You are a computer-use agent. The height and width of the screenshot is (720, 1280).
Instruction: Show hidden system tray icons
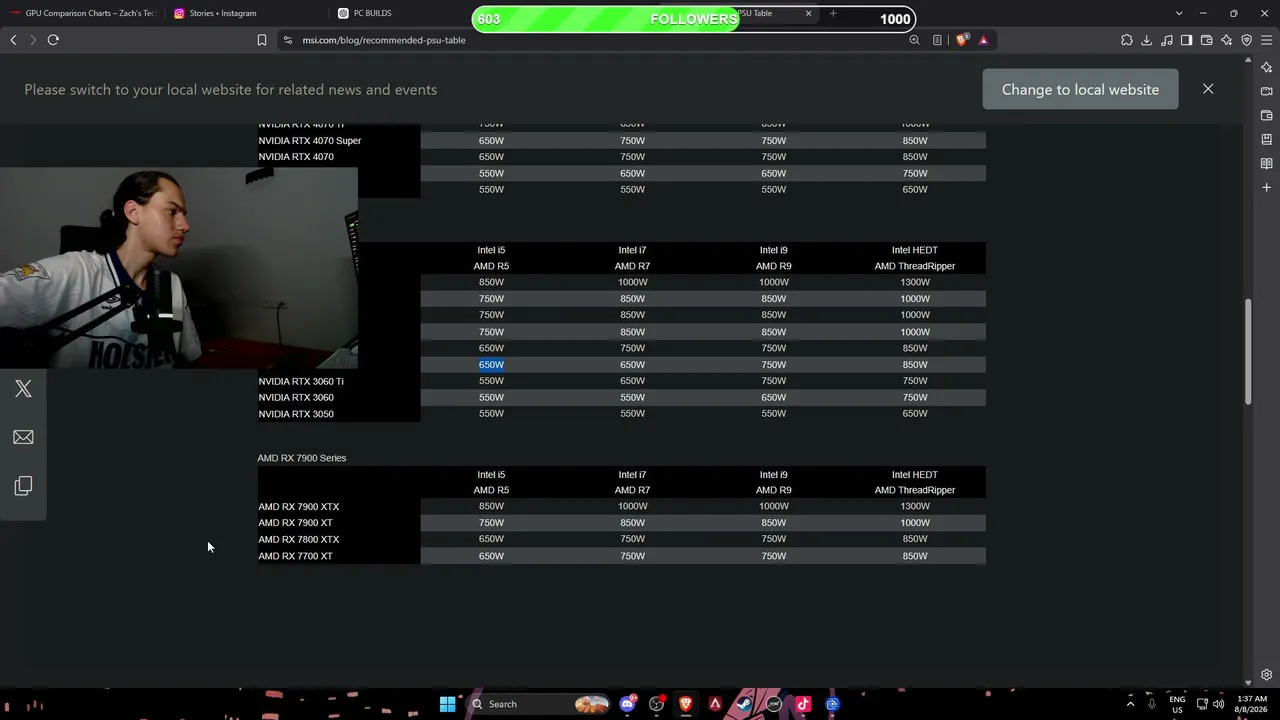coord(1131,704)
